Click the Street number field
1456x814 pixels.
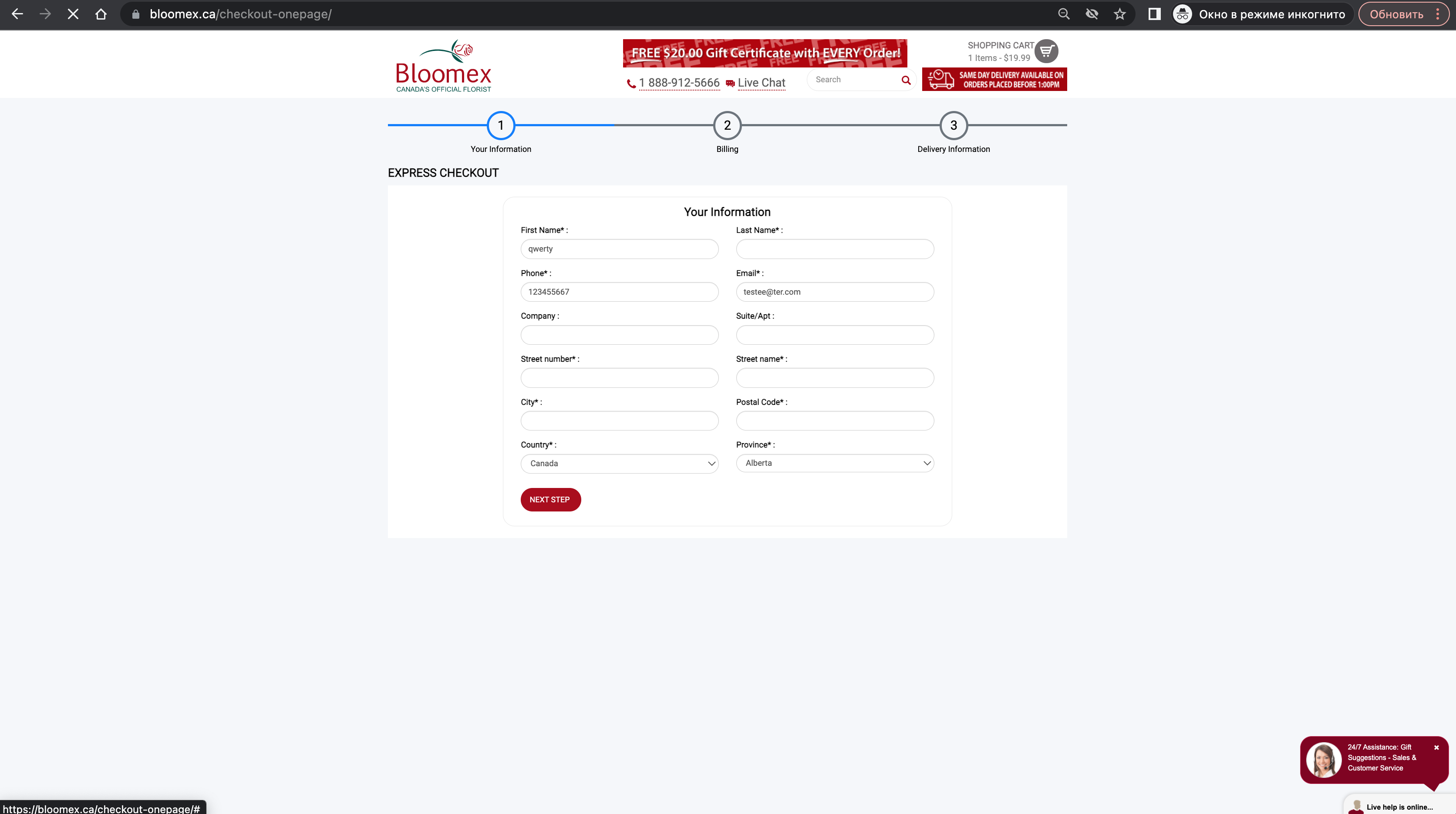coord(620,378)
